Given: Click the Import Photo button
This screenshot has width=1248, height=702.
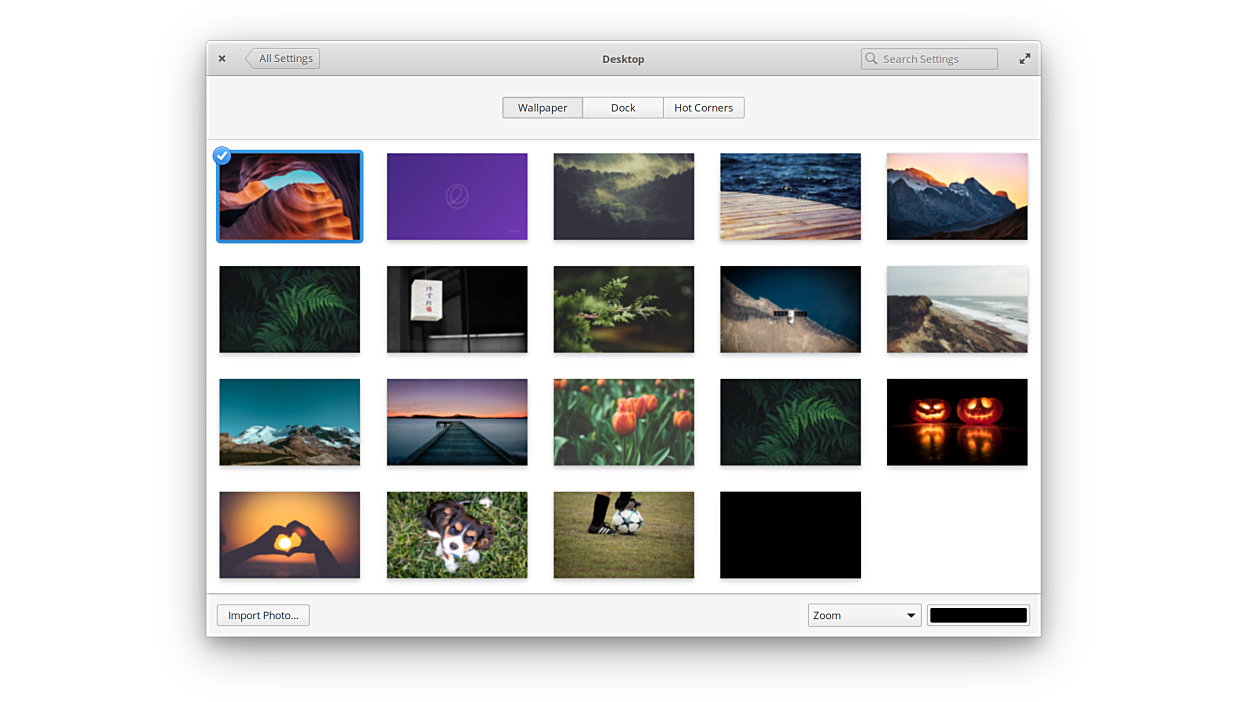Looking at the screenshot, I should tap(263, 615).
